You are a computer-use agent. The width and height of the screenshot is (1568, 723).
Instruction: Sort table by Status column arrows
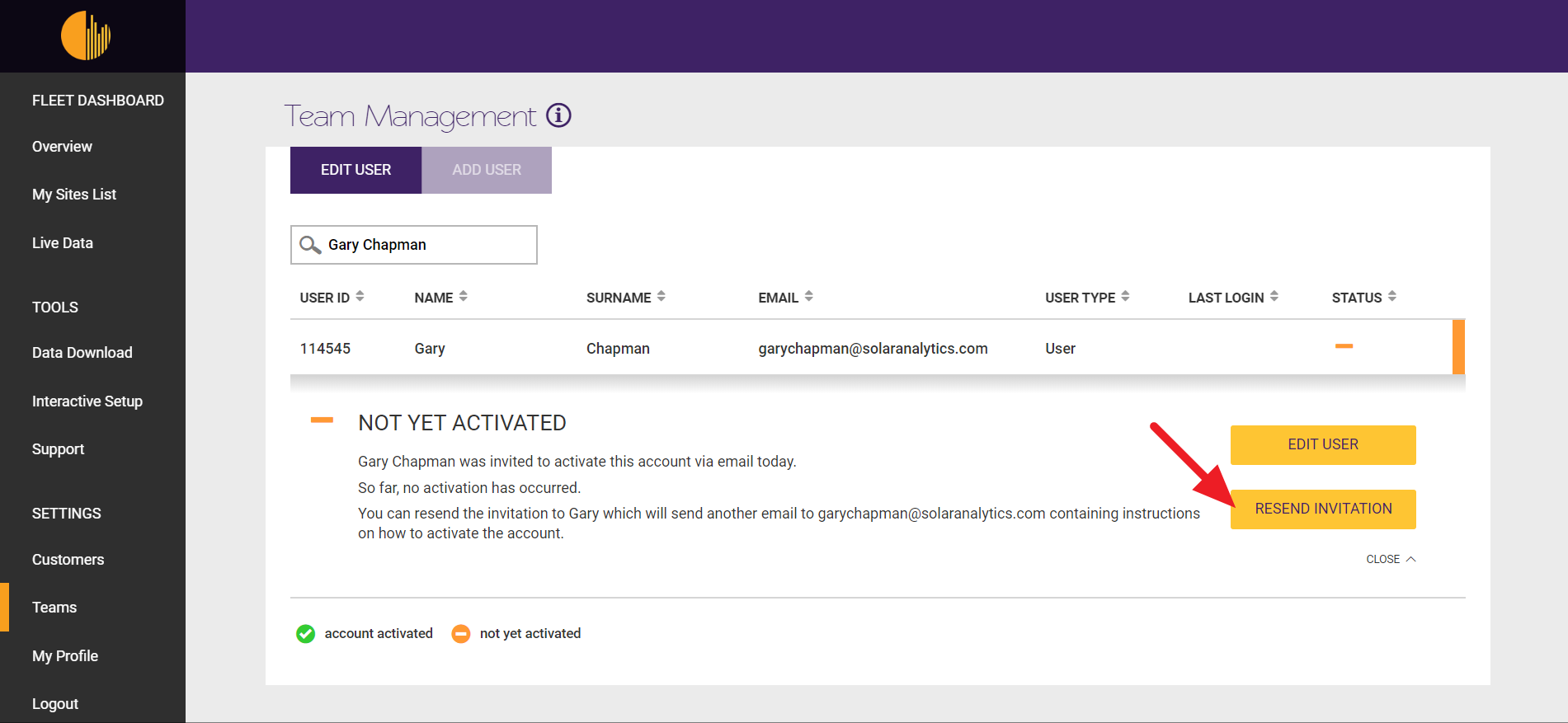tap(1392, 297)
